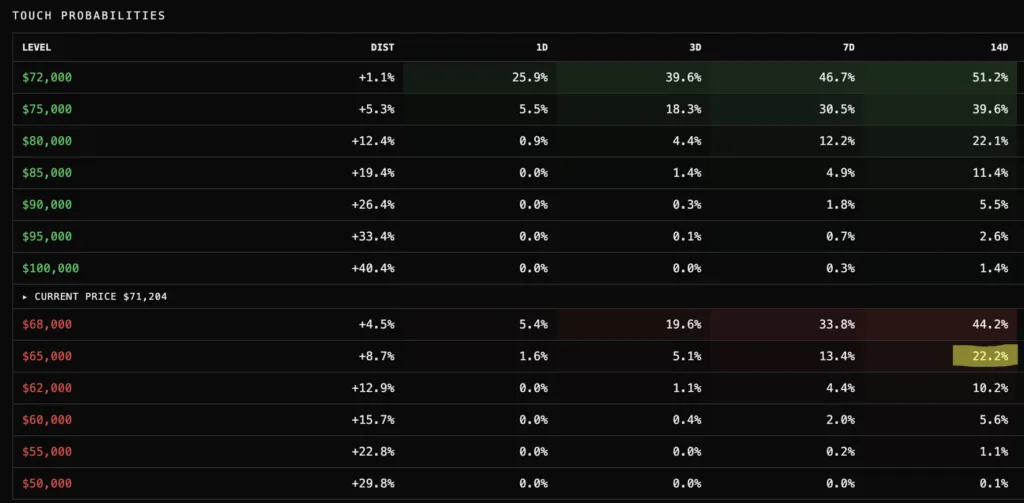Select the 1D timeframe column header

click(540, 47)
